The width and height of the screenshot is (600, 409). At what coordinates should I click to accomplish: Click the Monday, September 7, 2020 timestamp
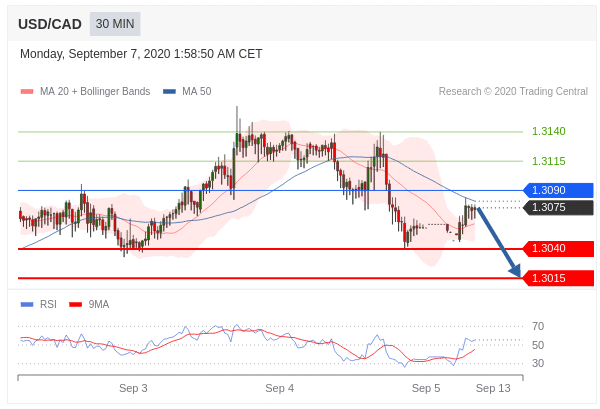click(x=141, y=54)
